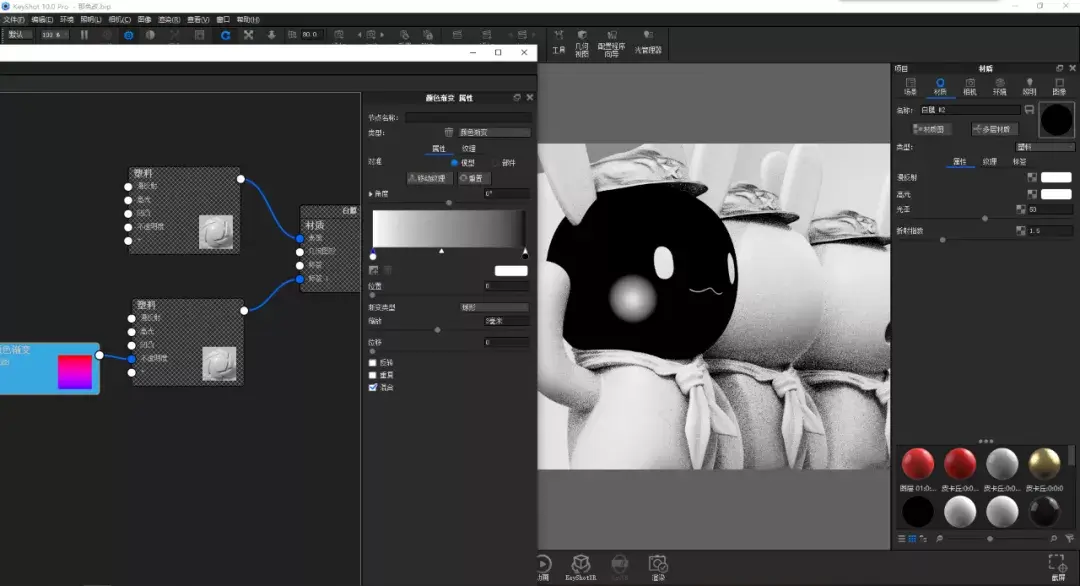
Task: Select the 部件 alignment radio button
Action: click(x=495, y=163)
